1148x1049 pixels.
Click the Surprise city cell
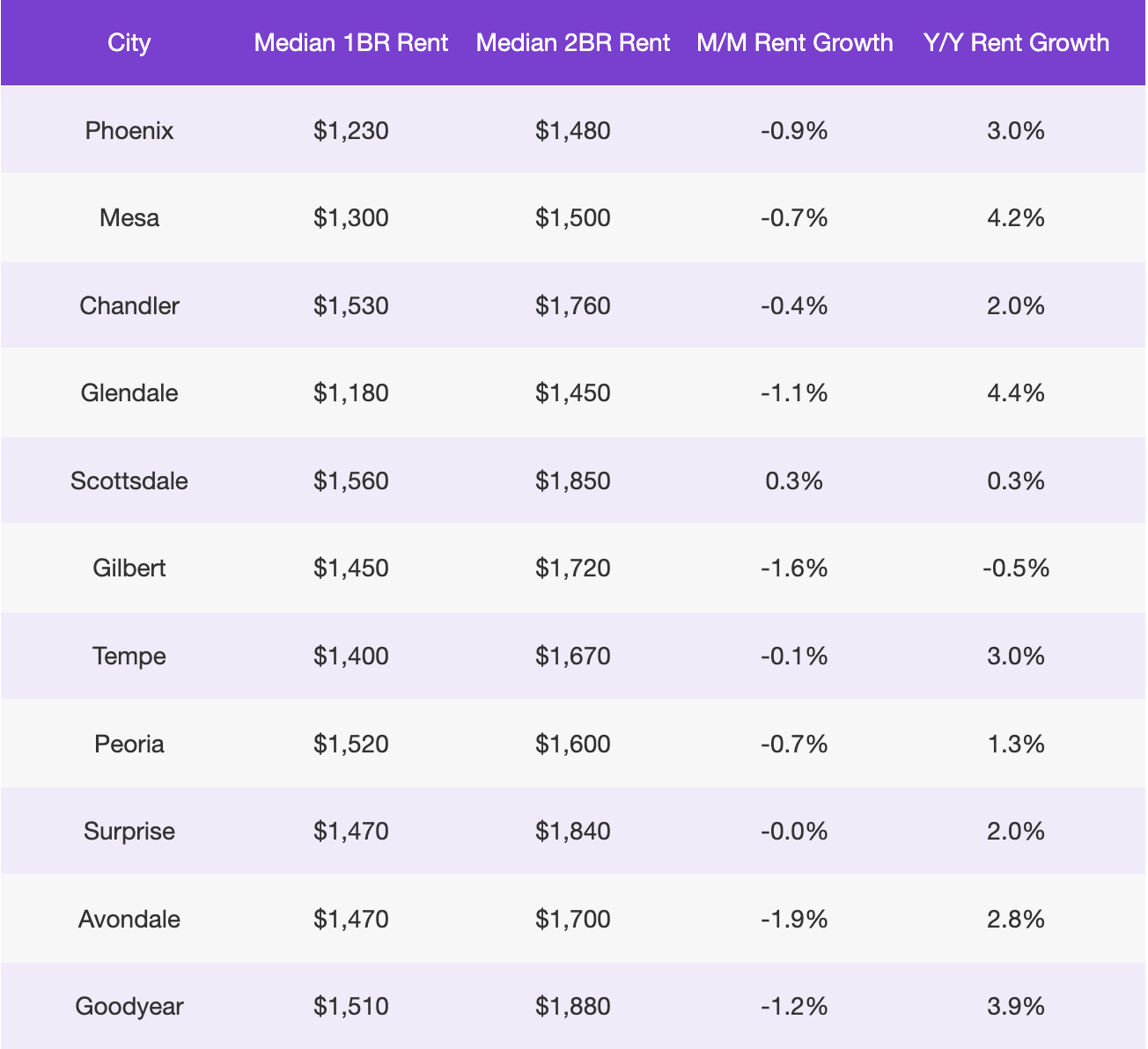(x=129, y=831)
